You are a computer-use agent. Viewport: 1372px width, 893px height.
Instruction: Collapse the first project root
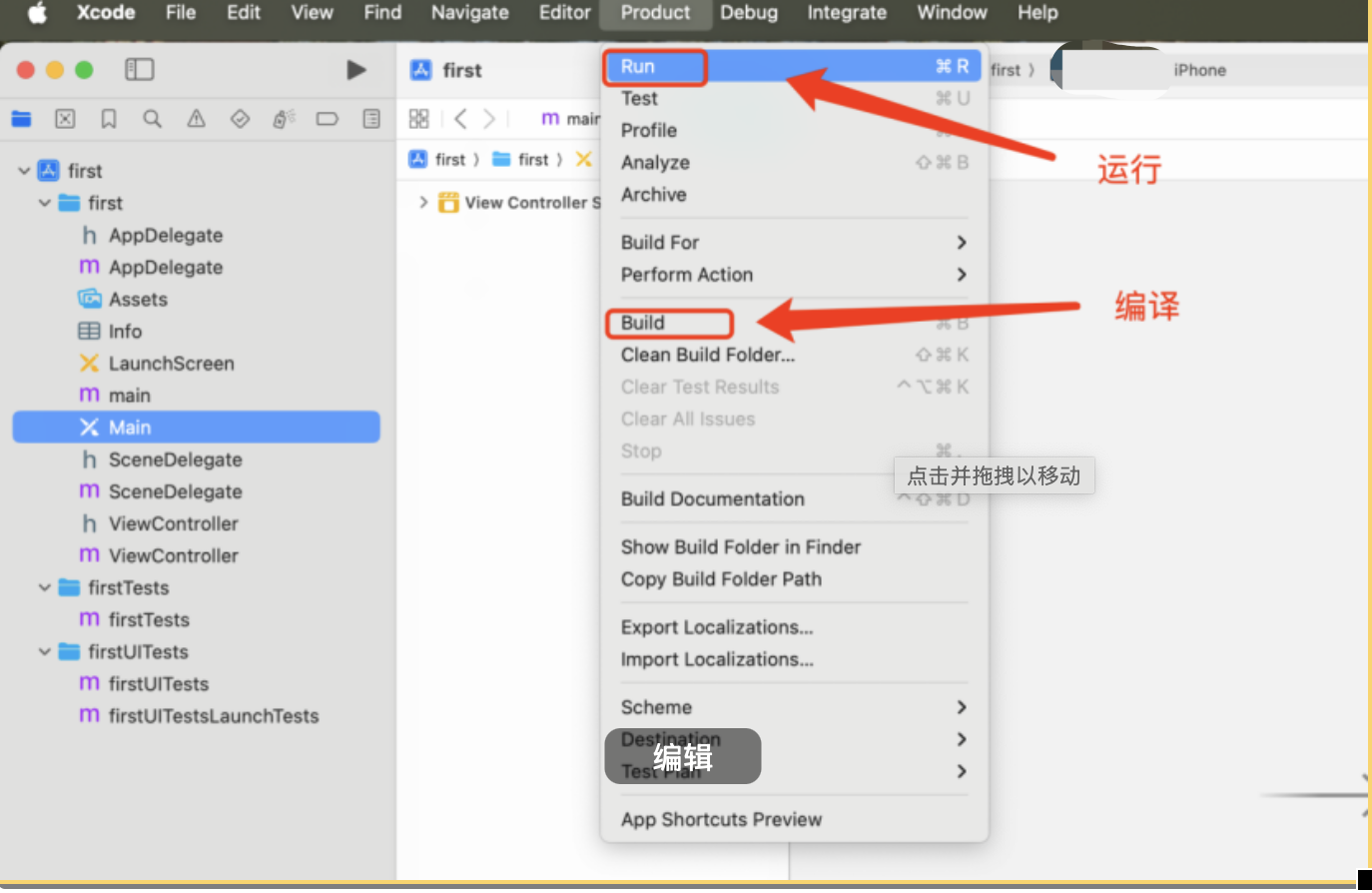click(x=24, y=171)
